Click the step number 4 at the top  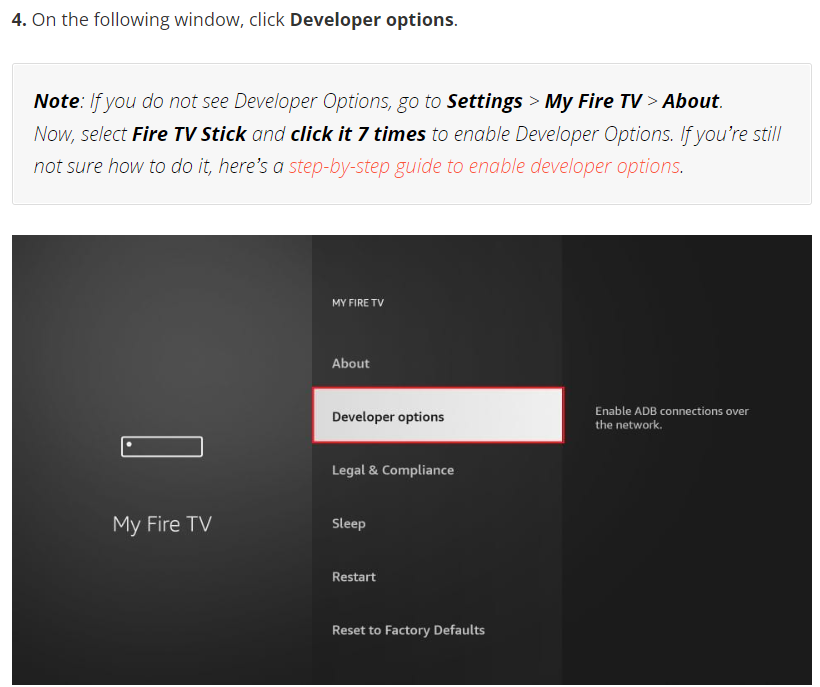[18, 20]
